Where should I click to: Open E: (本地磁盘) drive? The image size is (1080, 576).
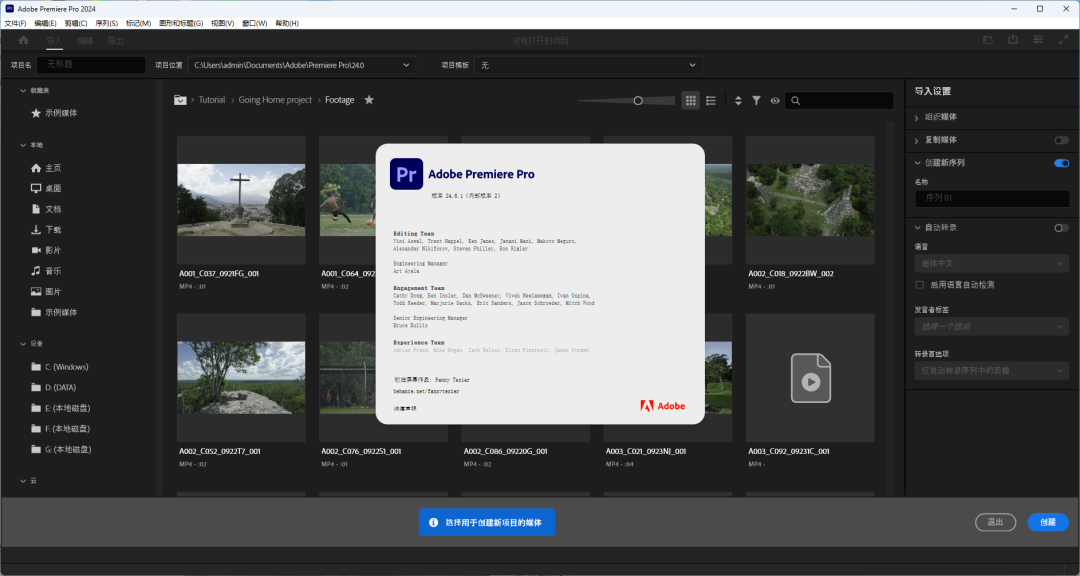point(61,408)
